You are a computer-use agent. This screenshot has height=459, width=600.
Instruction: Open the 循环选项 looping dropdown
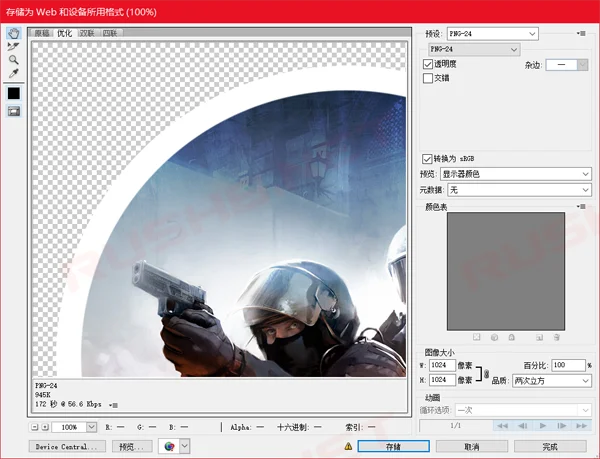523,410
